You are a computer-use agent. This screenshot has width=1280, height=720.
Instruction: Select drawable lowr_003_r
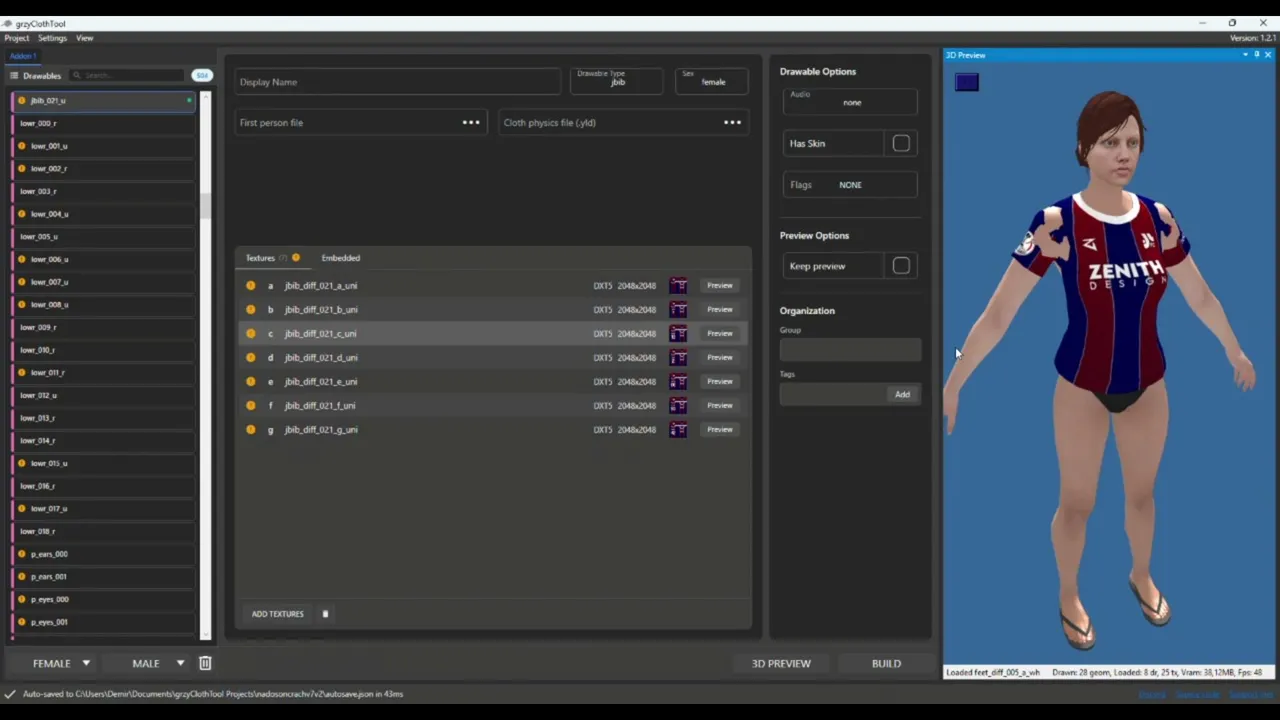pyautogui.click(x=103, y=192)
